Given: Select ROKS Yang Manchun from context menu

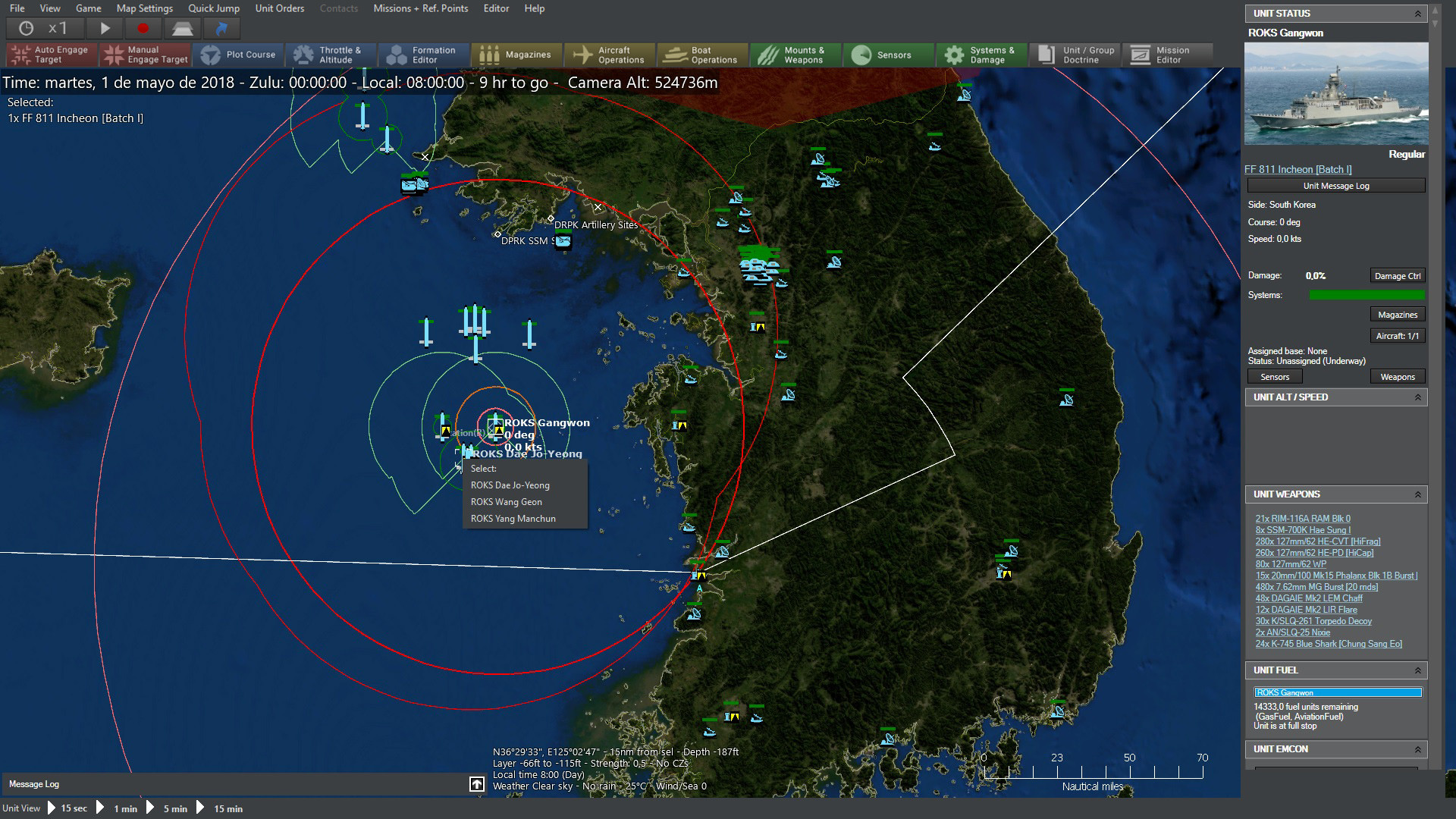Looking at the screenshot, I should point(513,518).
